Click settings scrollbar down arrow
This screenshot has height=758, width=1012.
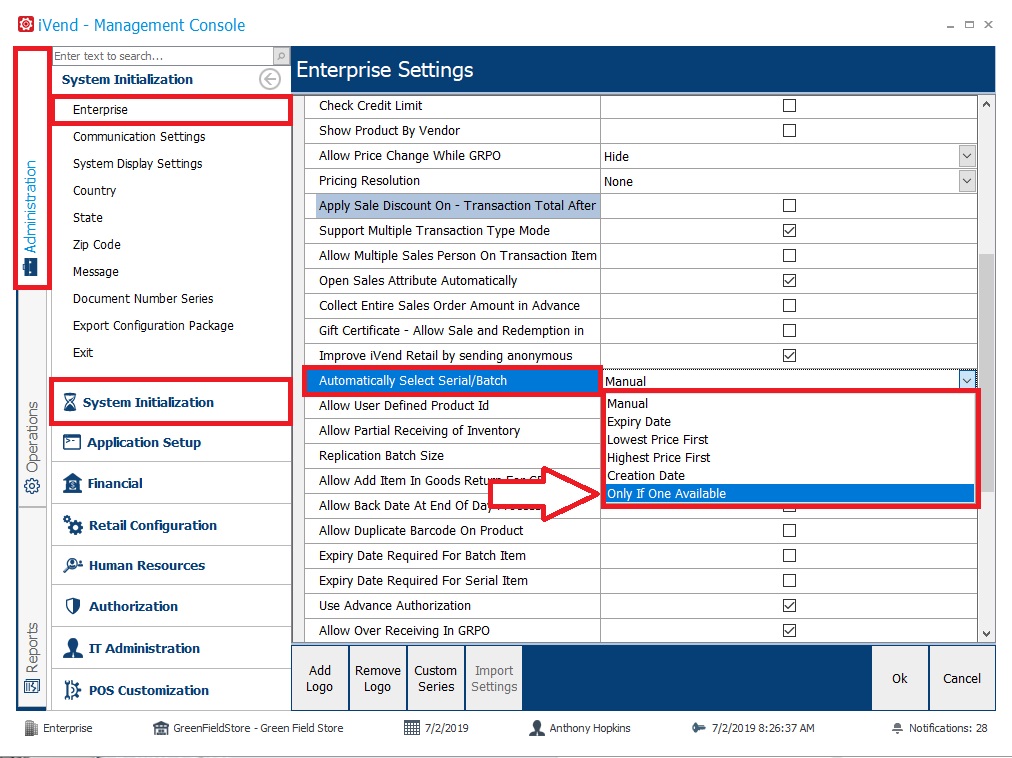click(986, 633)
